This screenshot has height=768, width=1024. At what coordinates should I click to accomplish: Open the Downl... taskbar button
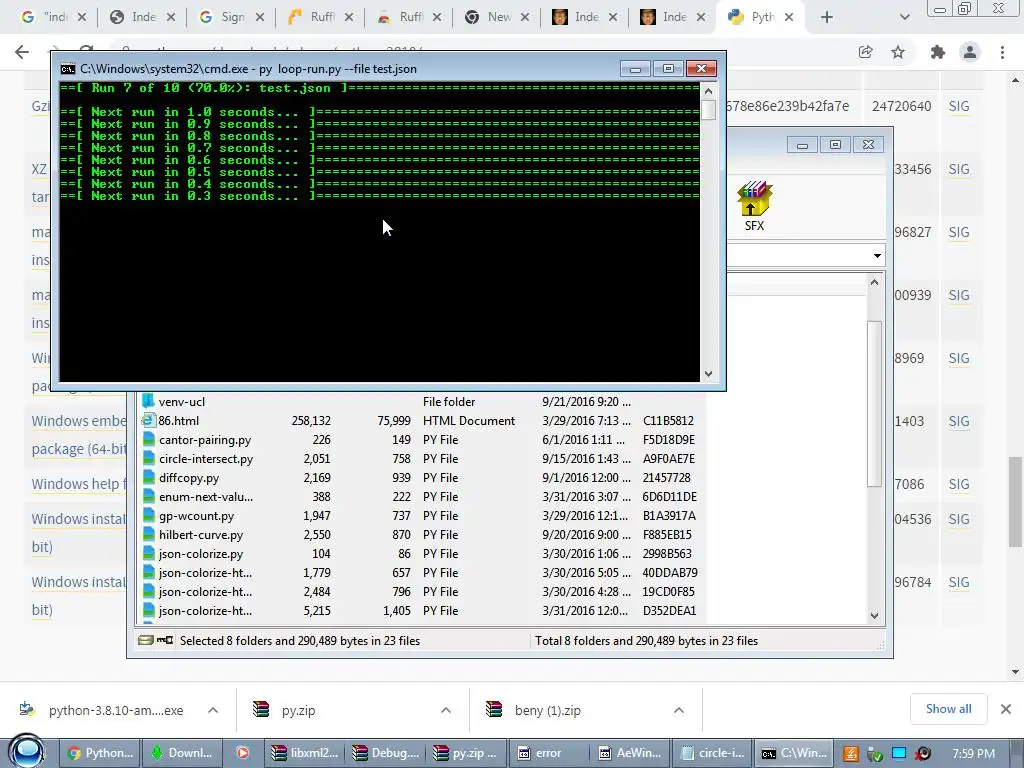pyautogui.click(x=182, y=753)
